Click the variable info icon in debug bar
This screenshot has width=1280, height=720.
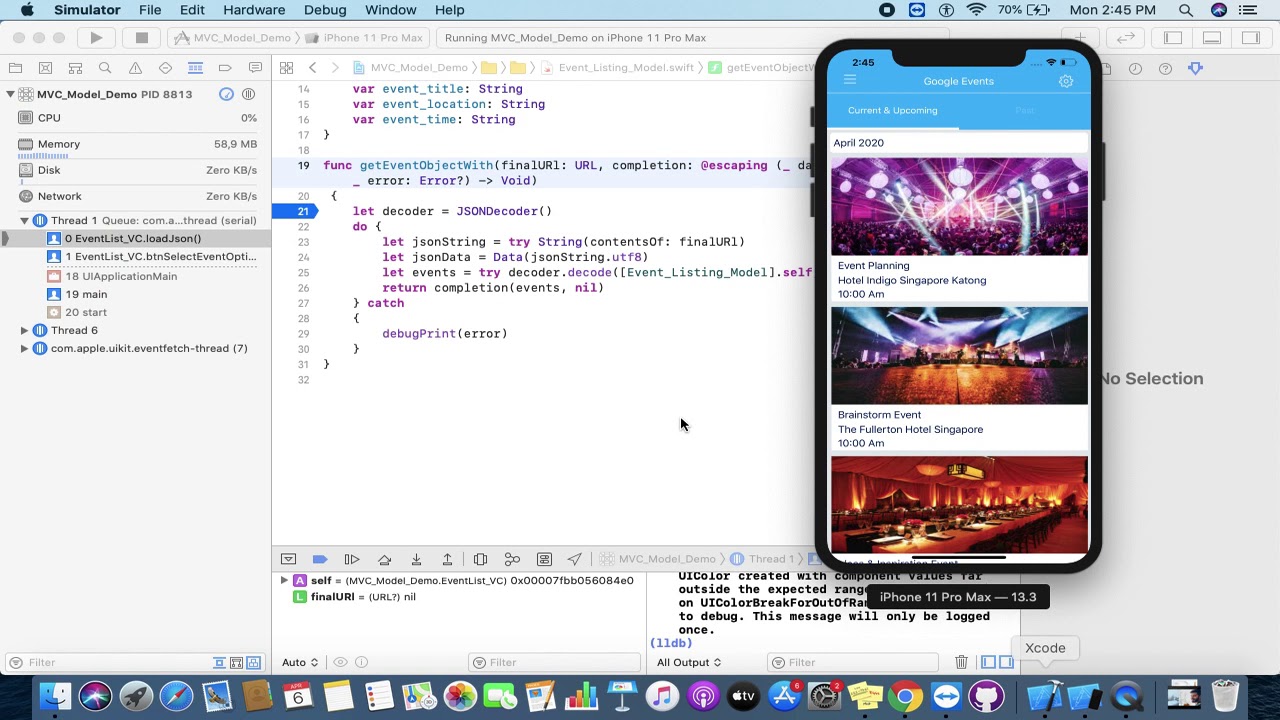point(362,662)
